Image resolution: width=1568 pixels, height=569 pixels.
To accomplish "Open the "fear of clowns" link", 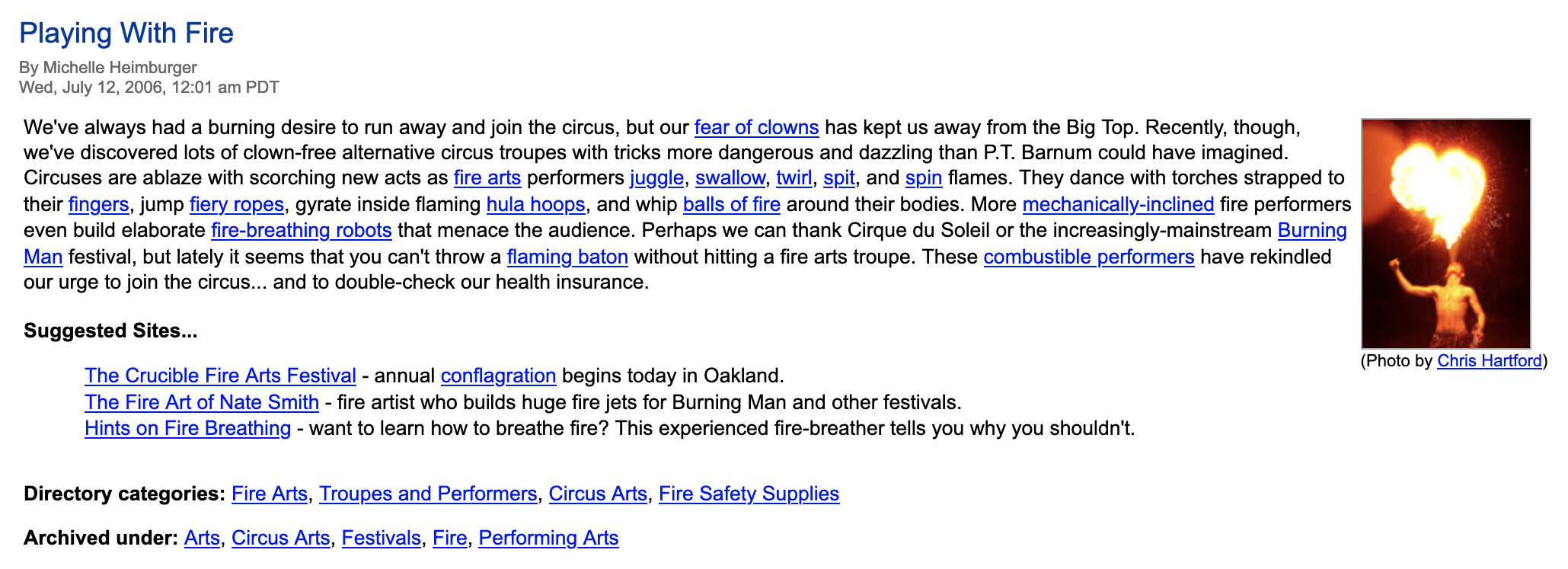I will [x=755, y=127].
